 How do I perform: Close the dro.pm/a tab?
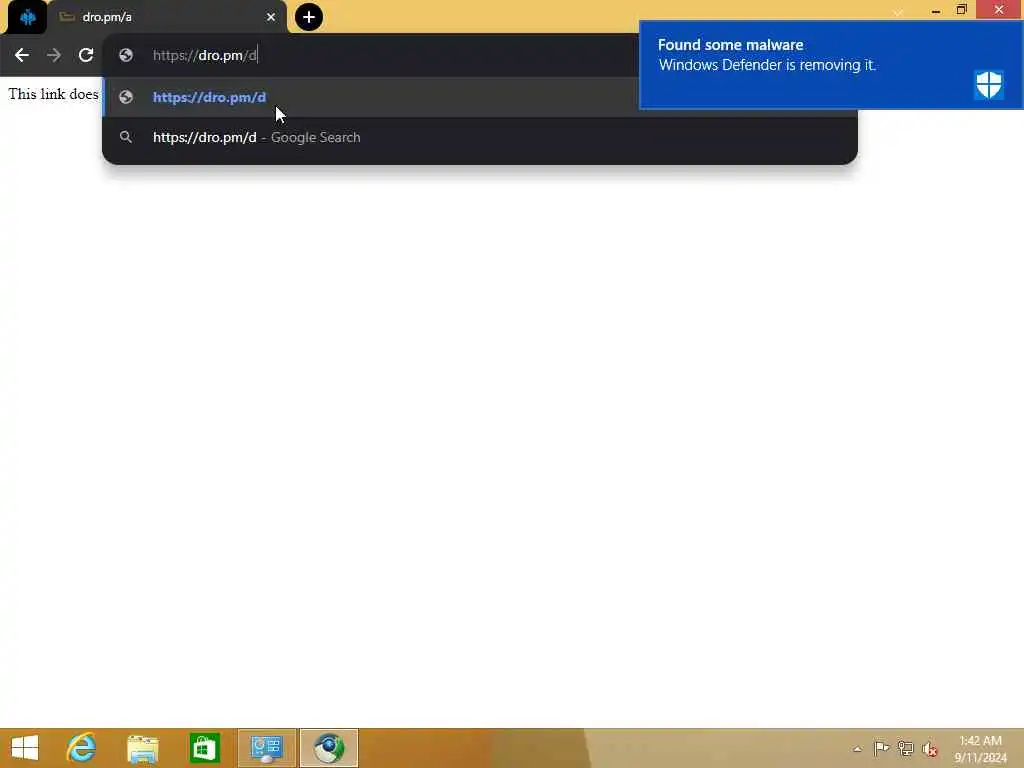270,17
